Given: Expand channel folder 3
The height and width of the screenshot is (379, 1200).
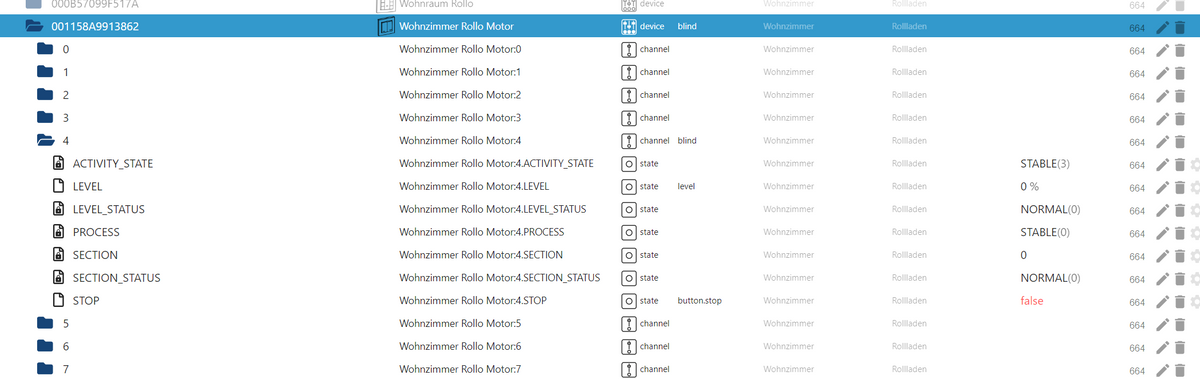Looking at the screenshot, I should click(x=44, y=118).
